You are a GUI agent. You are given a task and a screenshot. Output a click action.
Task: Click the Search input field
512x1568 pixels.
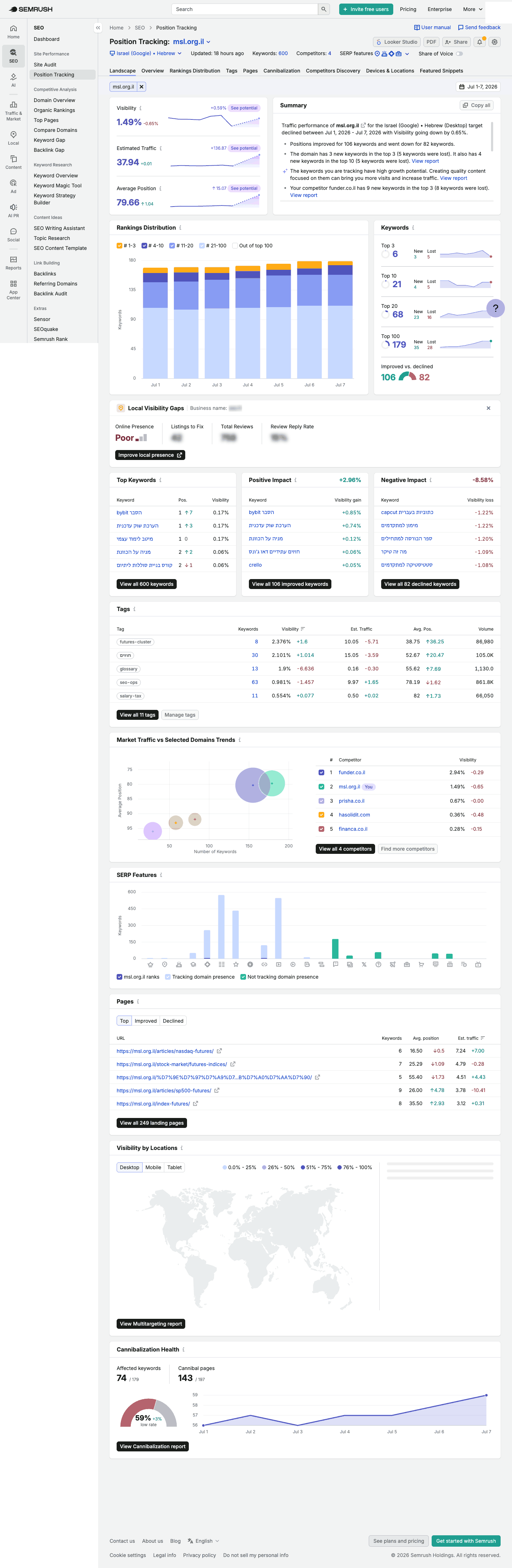click(245, 9)
